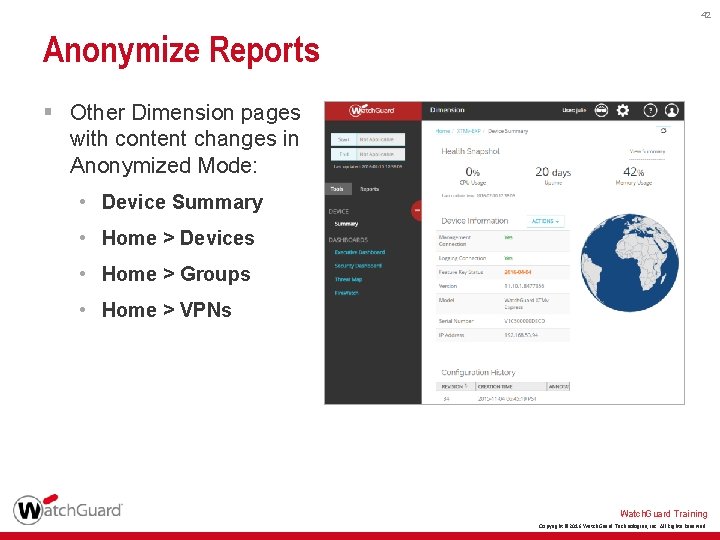Click the 42% Memory Usage value
Viewport: 720px width, 540px height.
coord(634,172)
